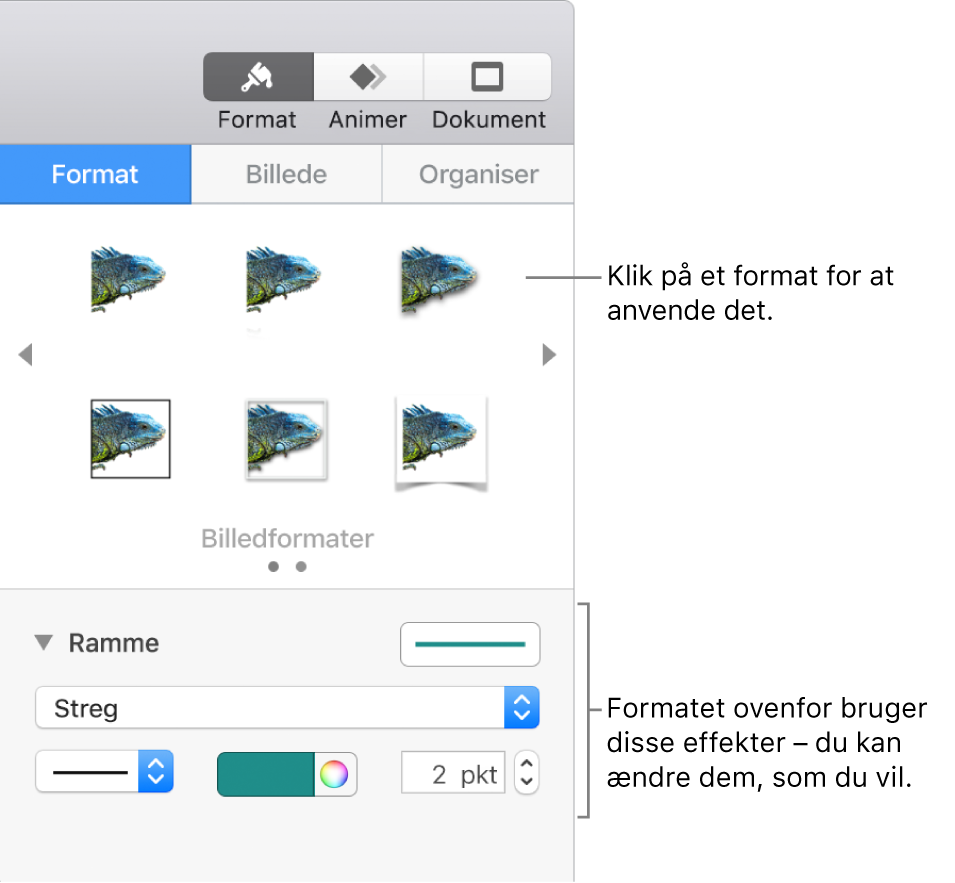Click the Ramme section label
This screenshot has height=883, width=955.
click(114, 643)
